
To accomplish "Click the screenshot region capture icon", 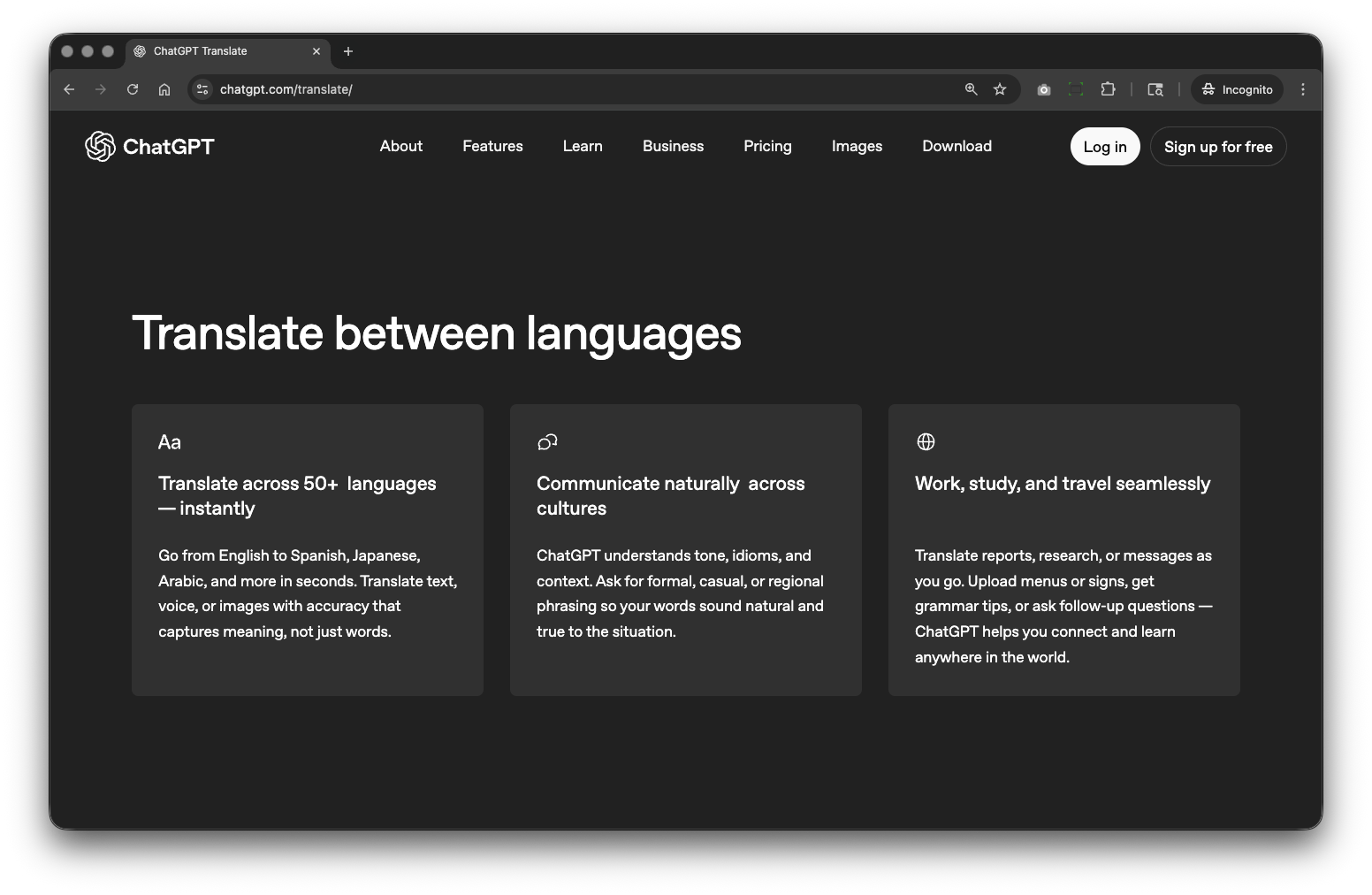I will (1076, 89).
